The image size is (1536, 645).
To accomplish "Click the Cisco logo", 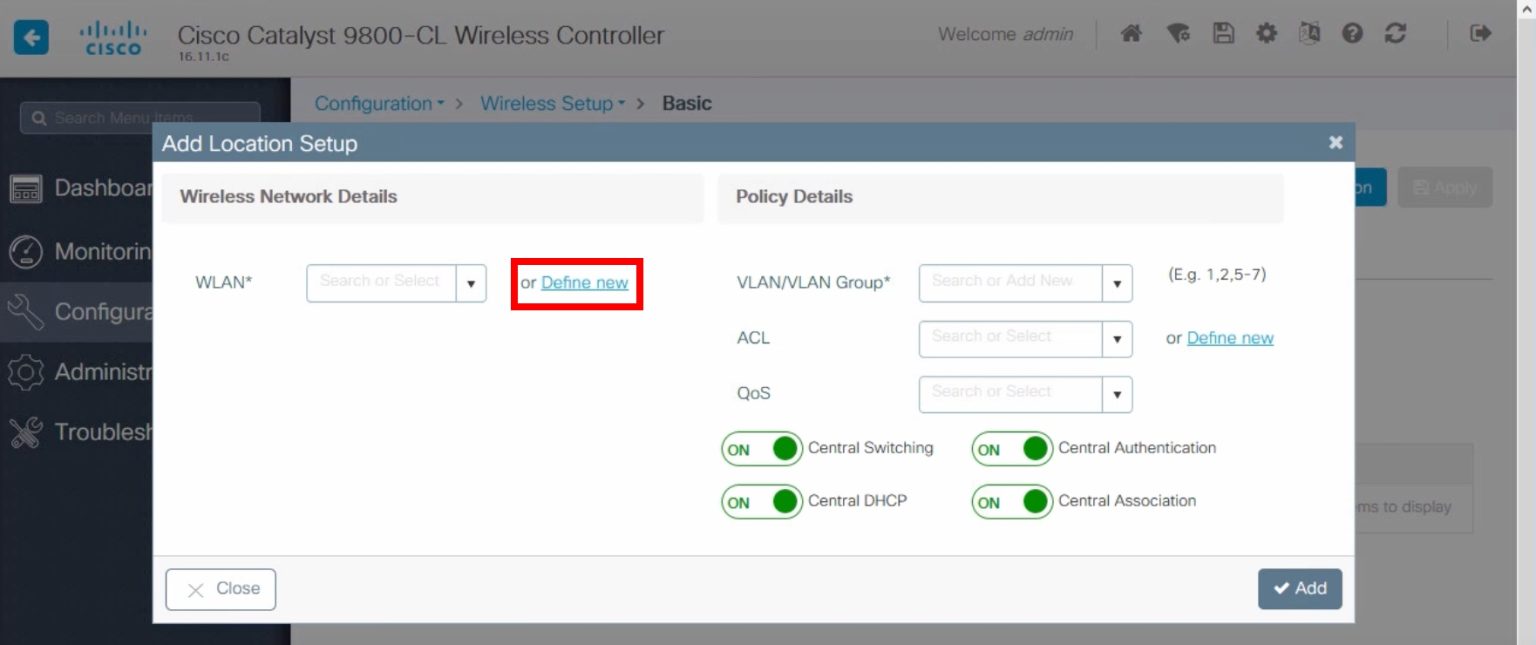I will 113,38.
